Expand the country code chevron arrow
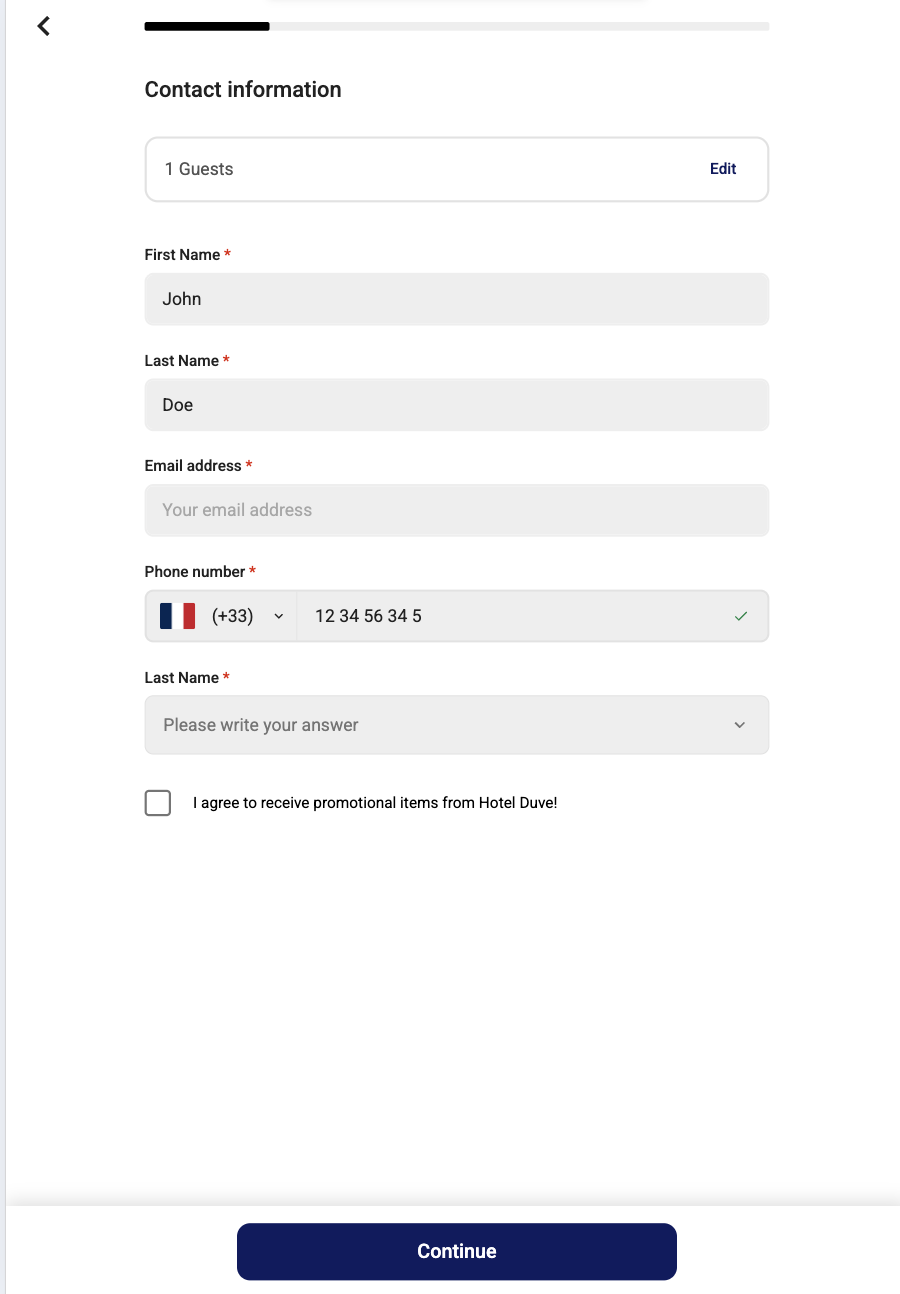The width and height of the screenshot is (900, 1294). pos(279,616)
